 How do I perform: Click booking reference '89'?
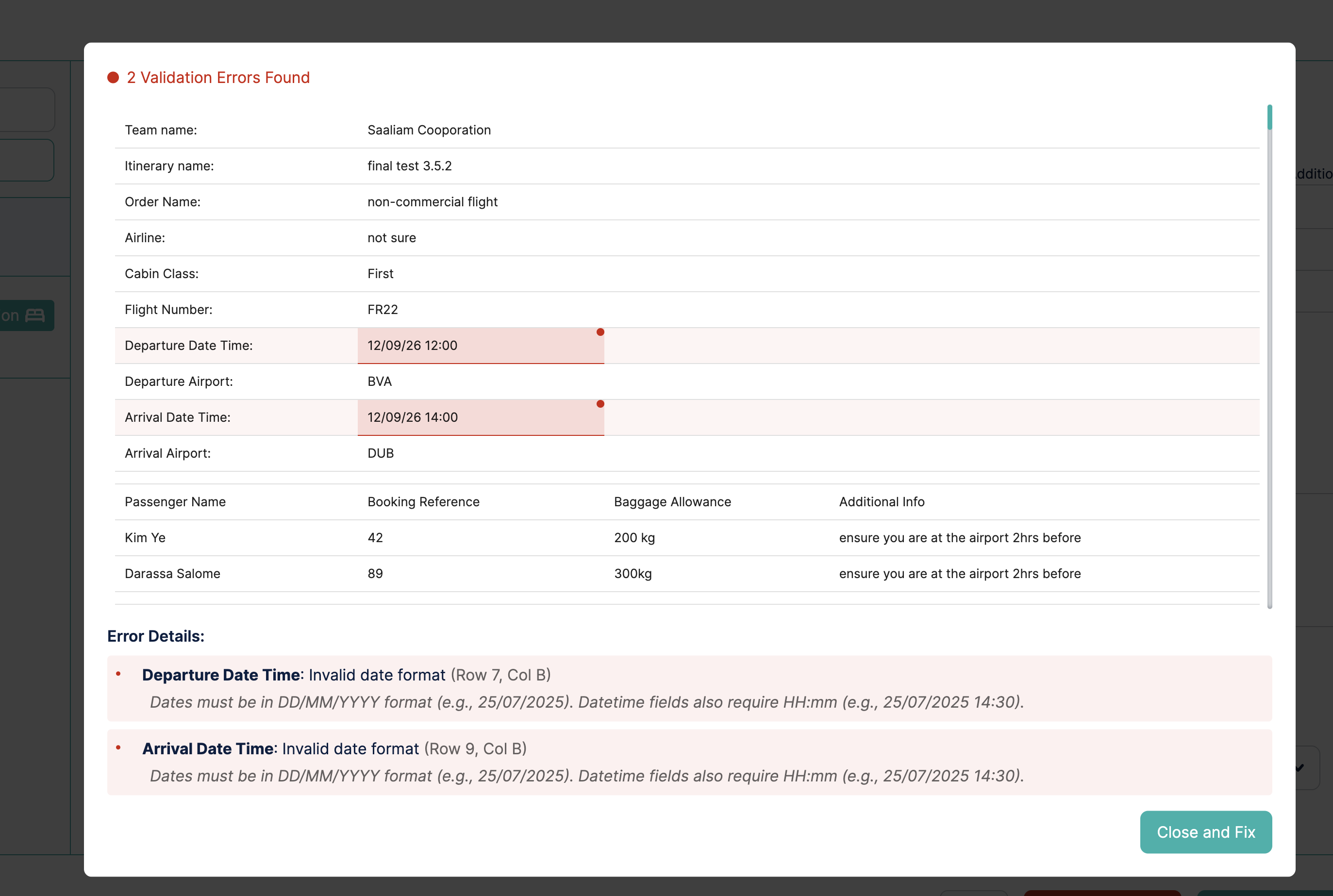tap(375, 574)
